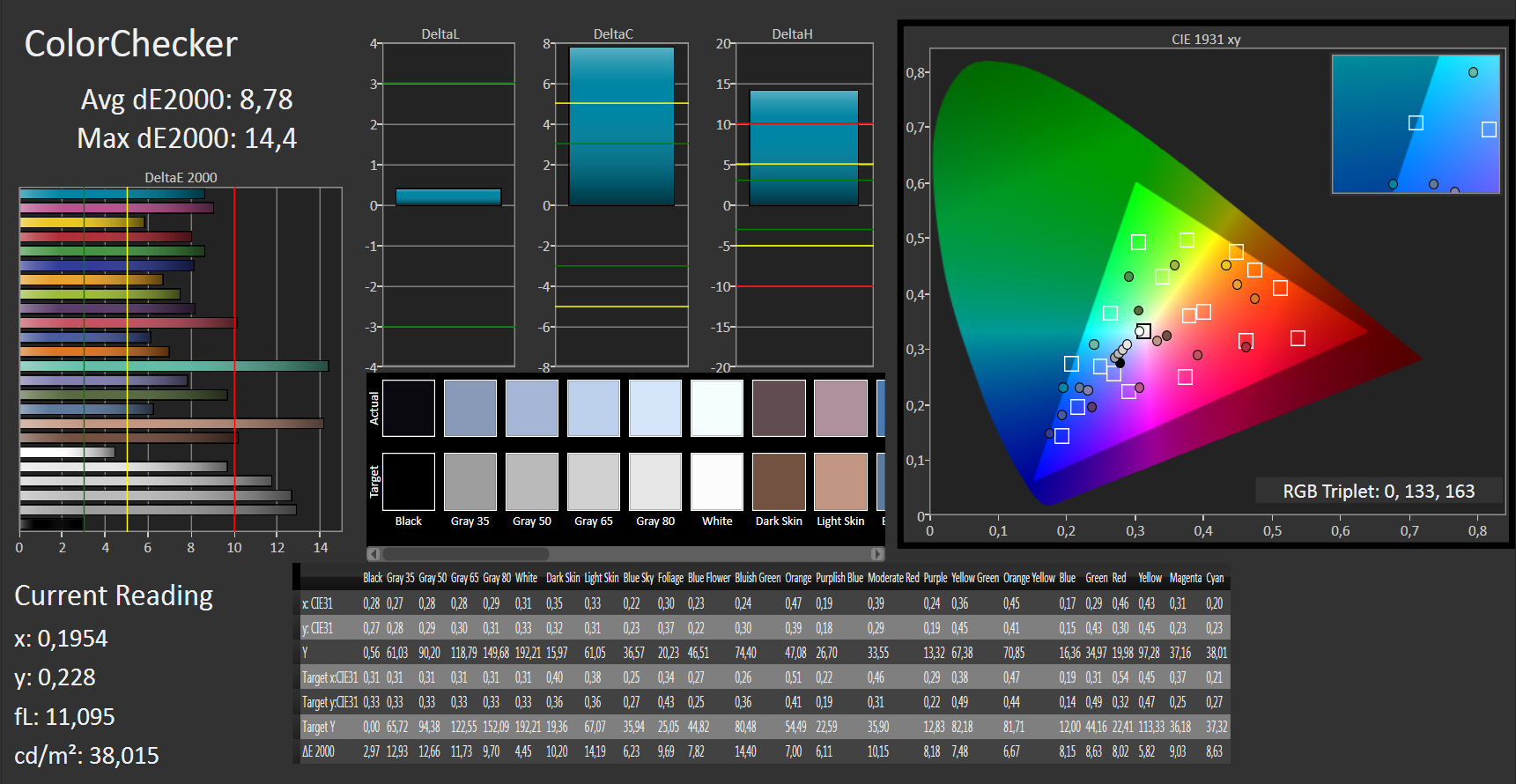The width and height of the screenshot is (1516, 784).
Task: Choose the Target Gray 80 swatch
Action: click(655, 482)
